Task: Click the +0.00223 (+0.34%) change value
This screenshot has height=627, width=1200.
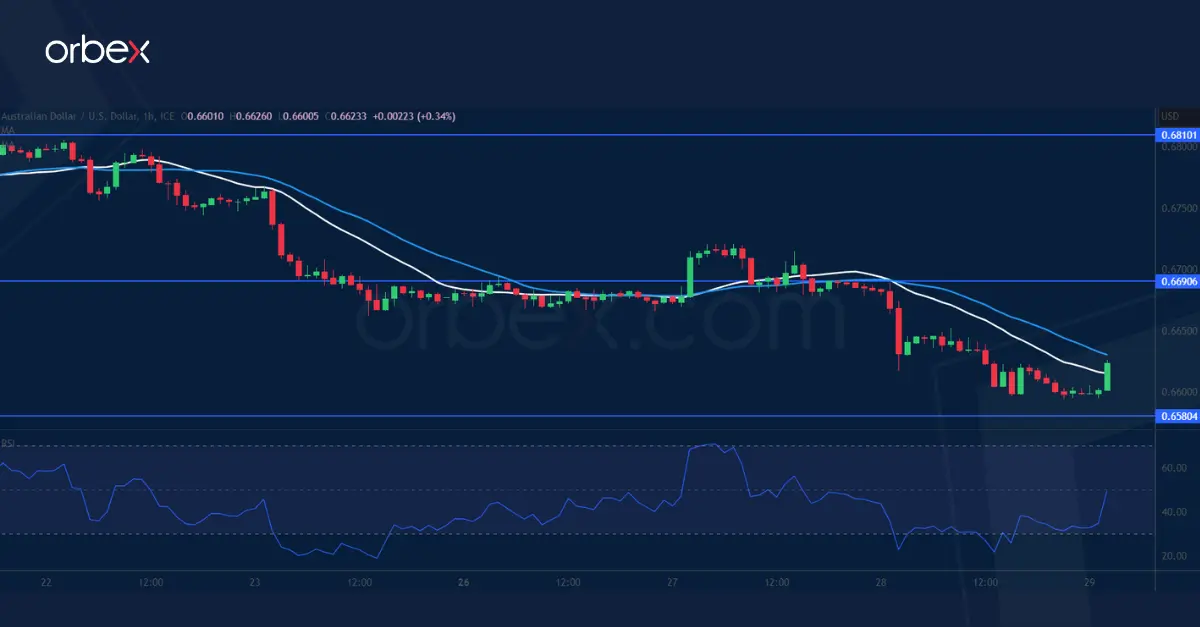Action: pos(414,117)
